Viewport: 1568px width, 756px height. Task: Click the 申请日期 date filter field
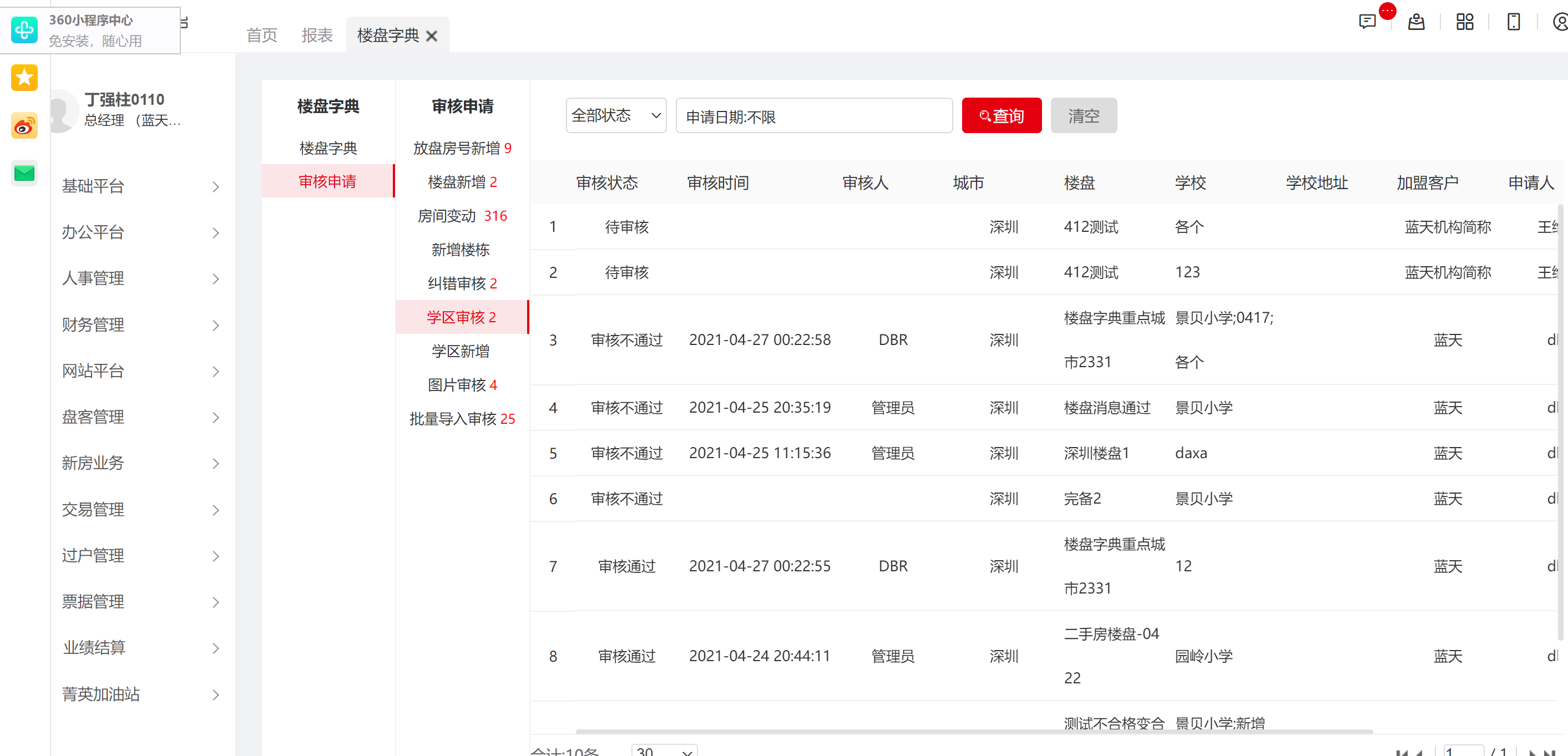coord(814,116)
